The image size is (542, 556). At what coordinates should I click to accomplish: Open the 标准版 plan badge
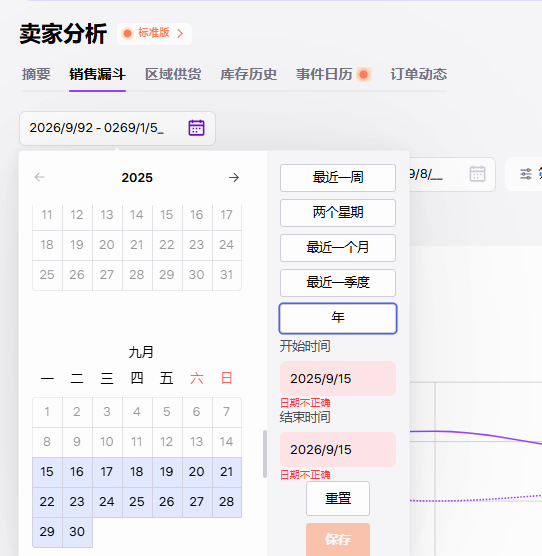(x=155, y=34)
